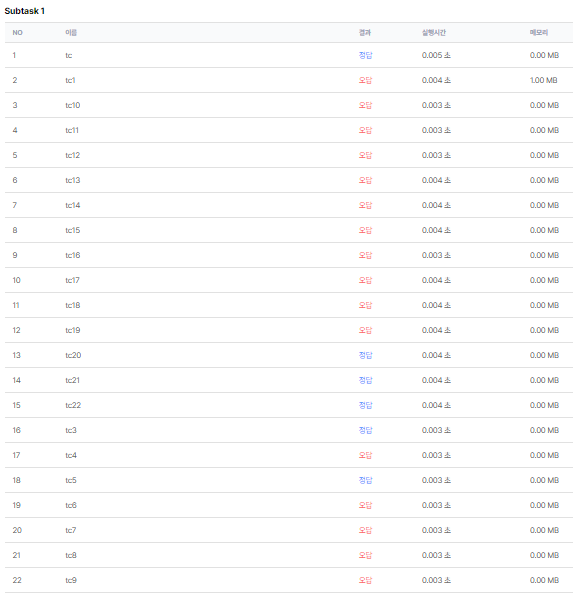Click the 이름 column header
573x611 pixels.
click(71, 33)
